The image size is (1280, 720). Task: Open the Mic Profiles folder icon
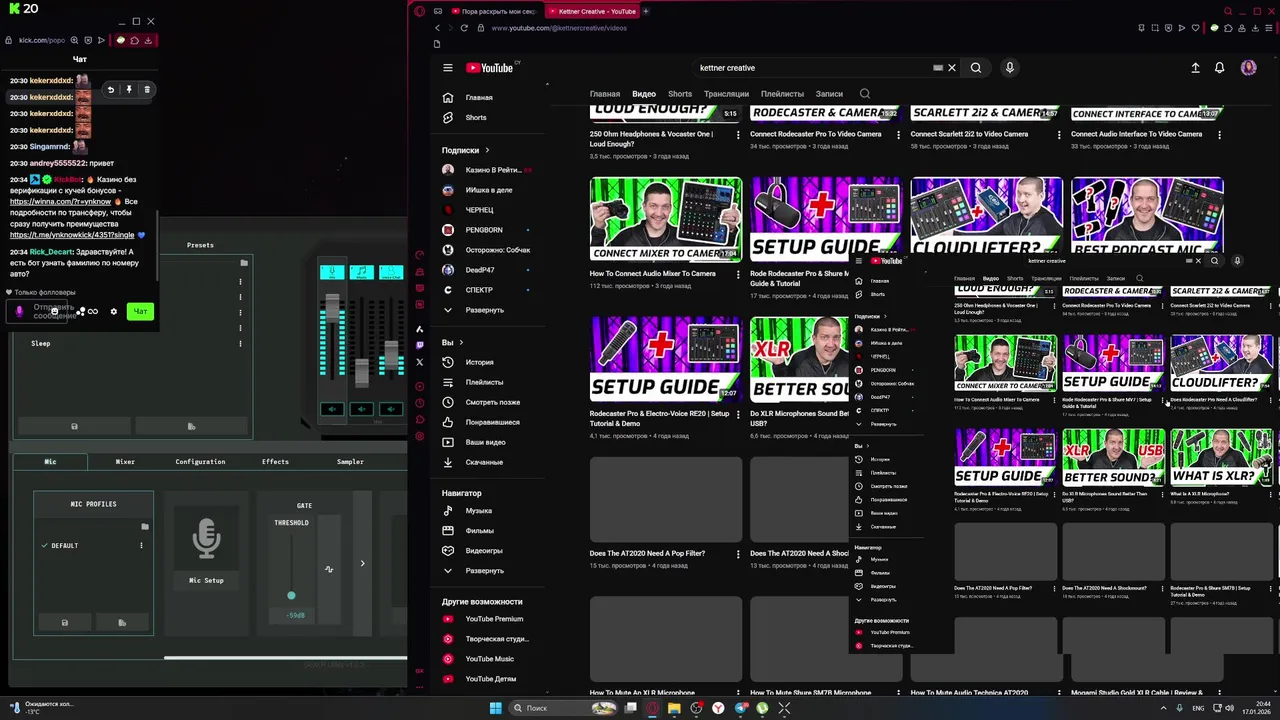click(x=144, y=526)
